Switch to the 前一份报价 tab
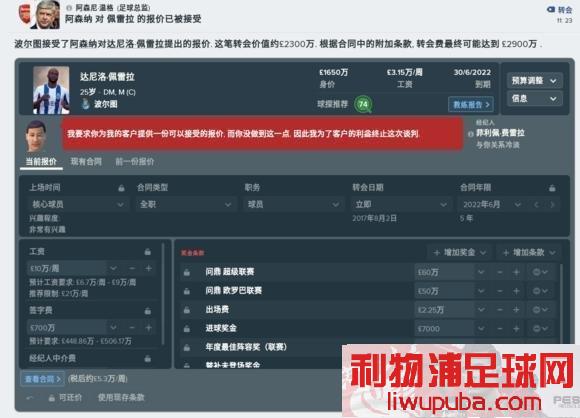 click(x=135, y=162)
